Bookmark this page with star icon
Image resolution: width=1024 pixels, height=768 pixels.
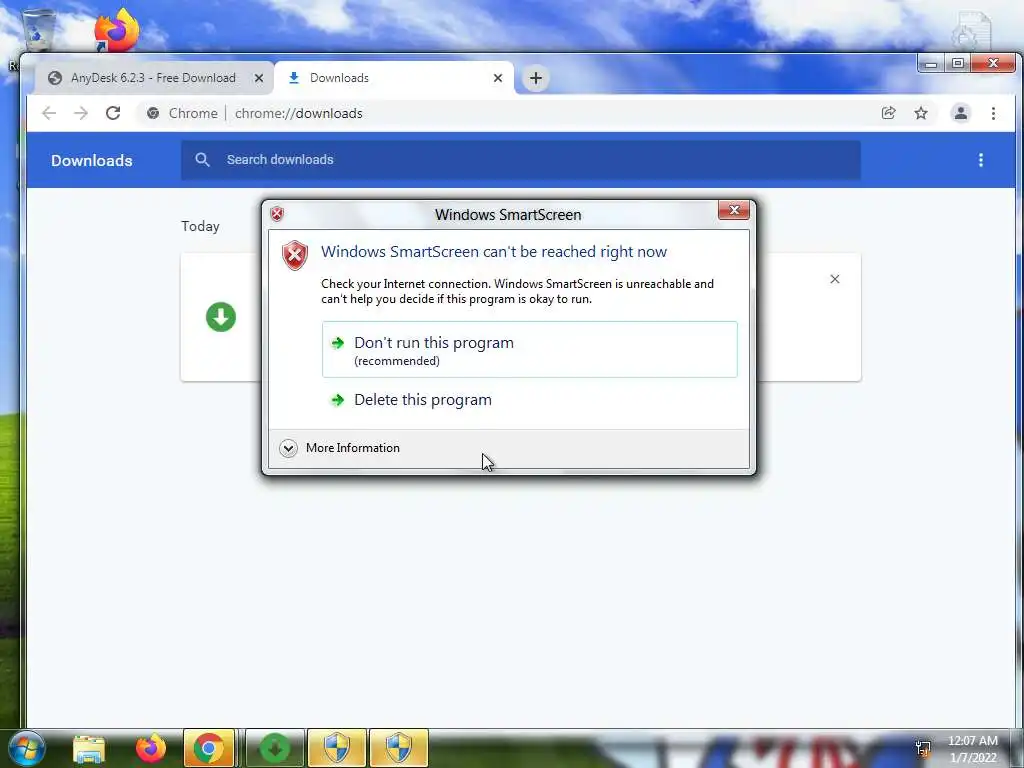[x=921, y=114]
